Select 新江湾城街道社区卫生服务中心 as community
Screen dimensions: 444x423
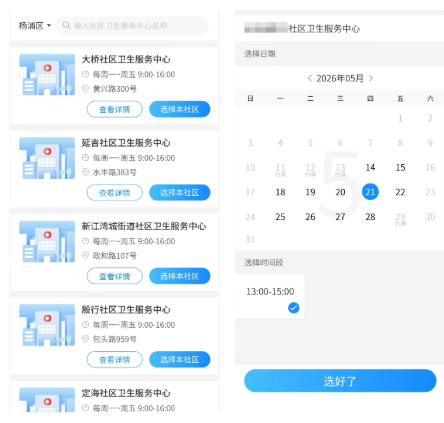coord(180,276)
